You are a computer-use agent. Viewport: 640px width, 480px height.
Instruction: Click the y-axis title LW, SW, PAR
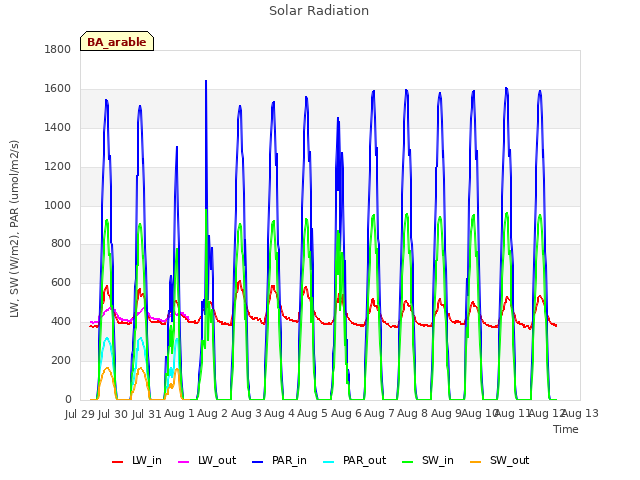click(x=15, y=229)
